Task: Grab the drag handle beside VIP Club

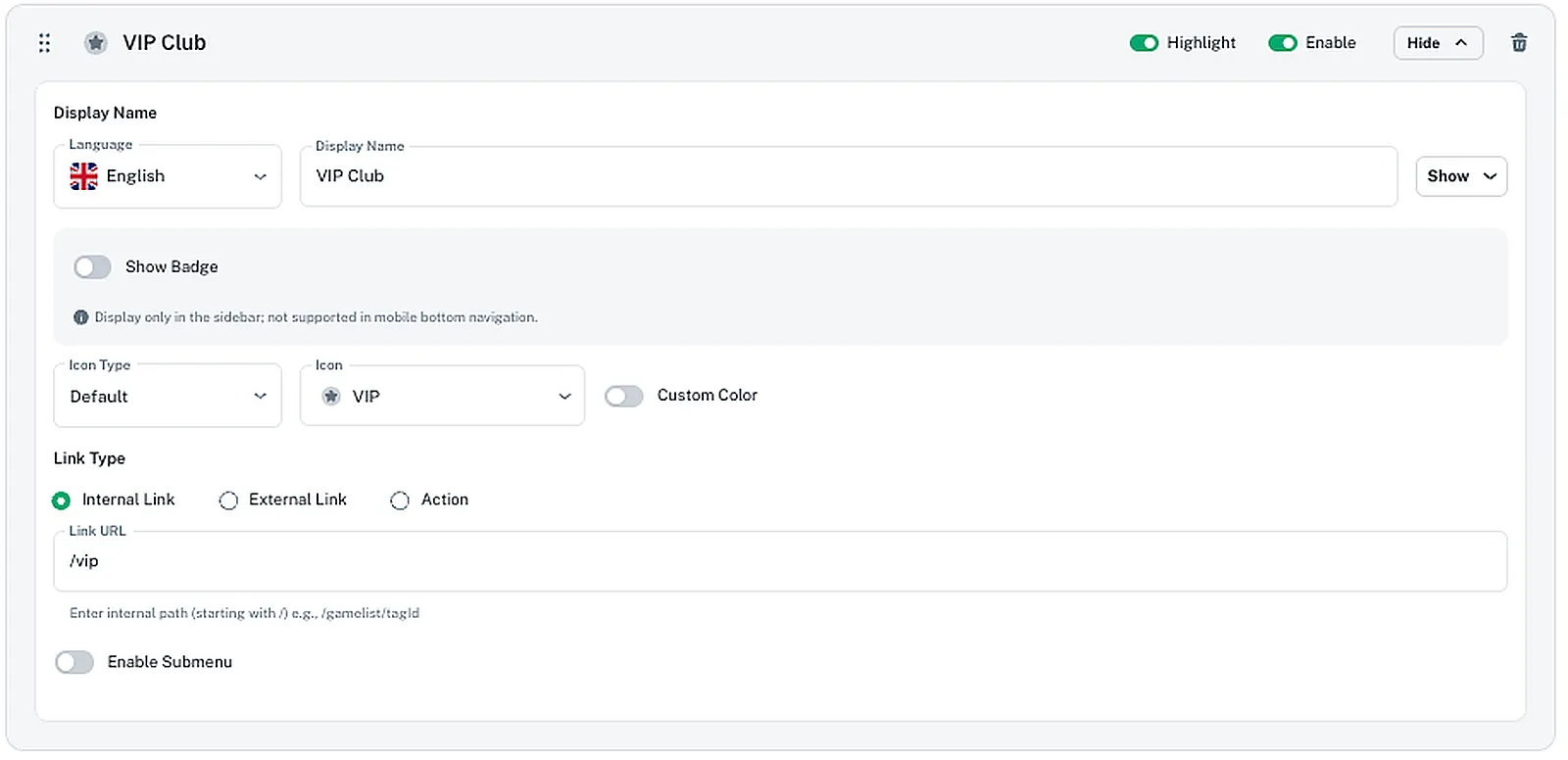Action: pos(44,43)
